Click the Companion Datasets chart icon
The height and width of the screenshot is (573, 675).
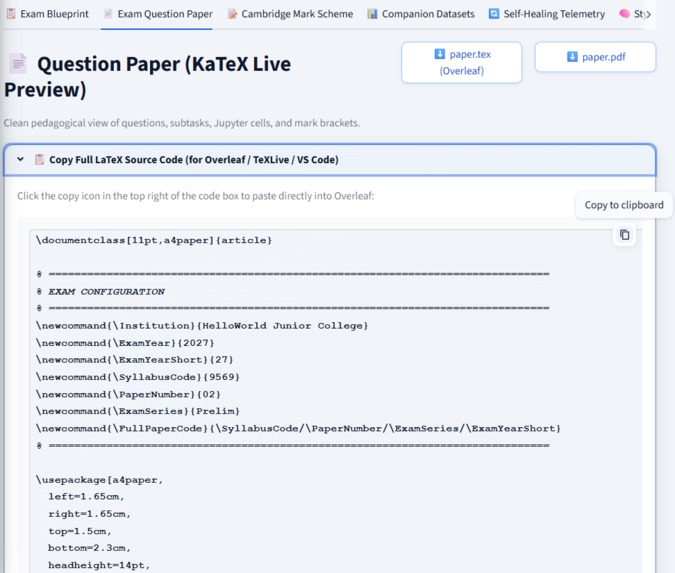(372, 14)
